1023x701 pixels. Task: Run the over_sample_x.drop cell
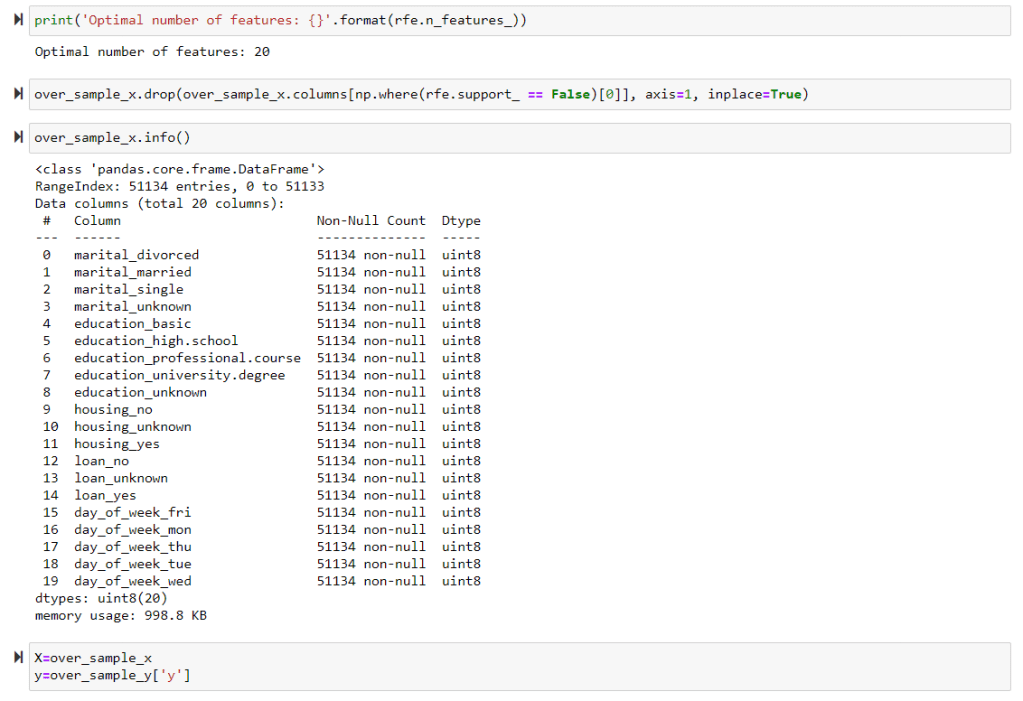pos(19,94)
